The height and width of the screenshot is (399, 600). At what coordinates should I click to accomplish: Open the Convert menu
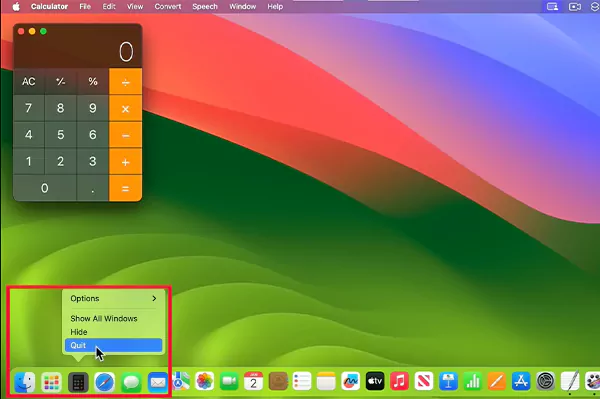tap(168, 7)
